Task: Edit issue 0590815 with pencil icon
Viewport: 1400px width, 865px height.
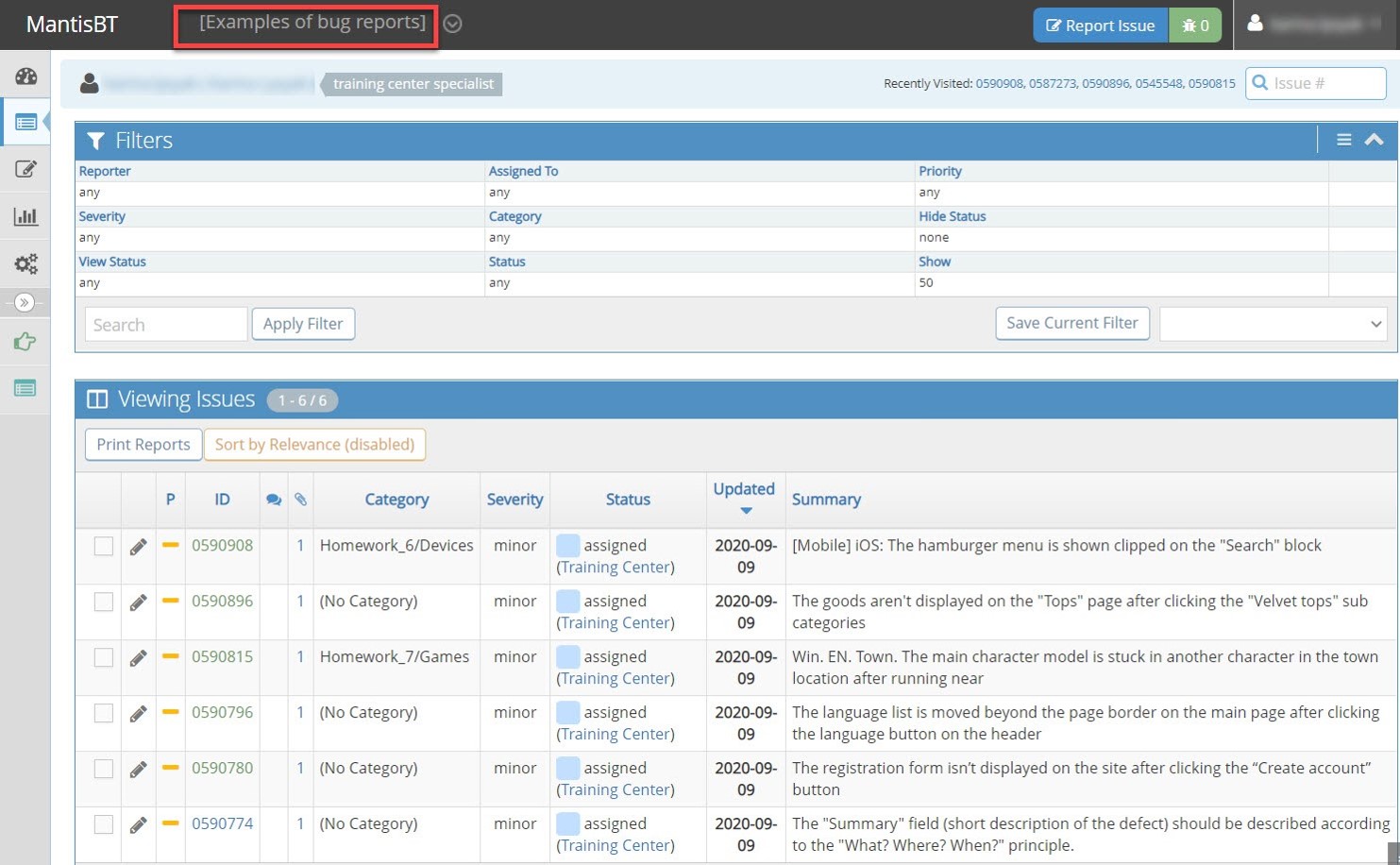Action: coord(138,658)
